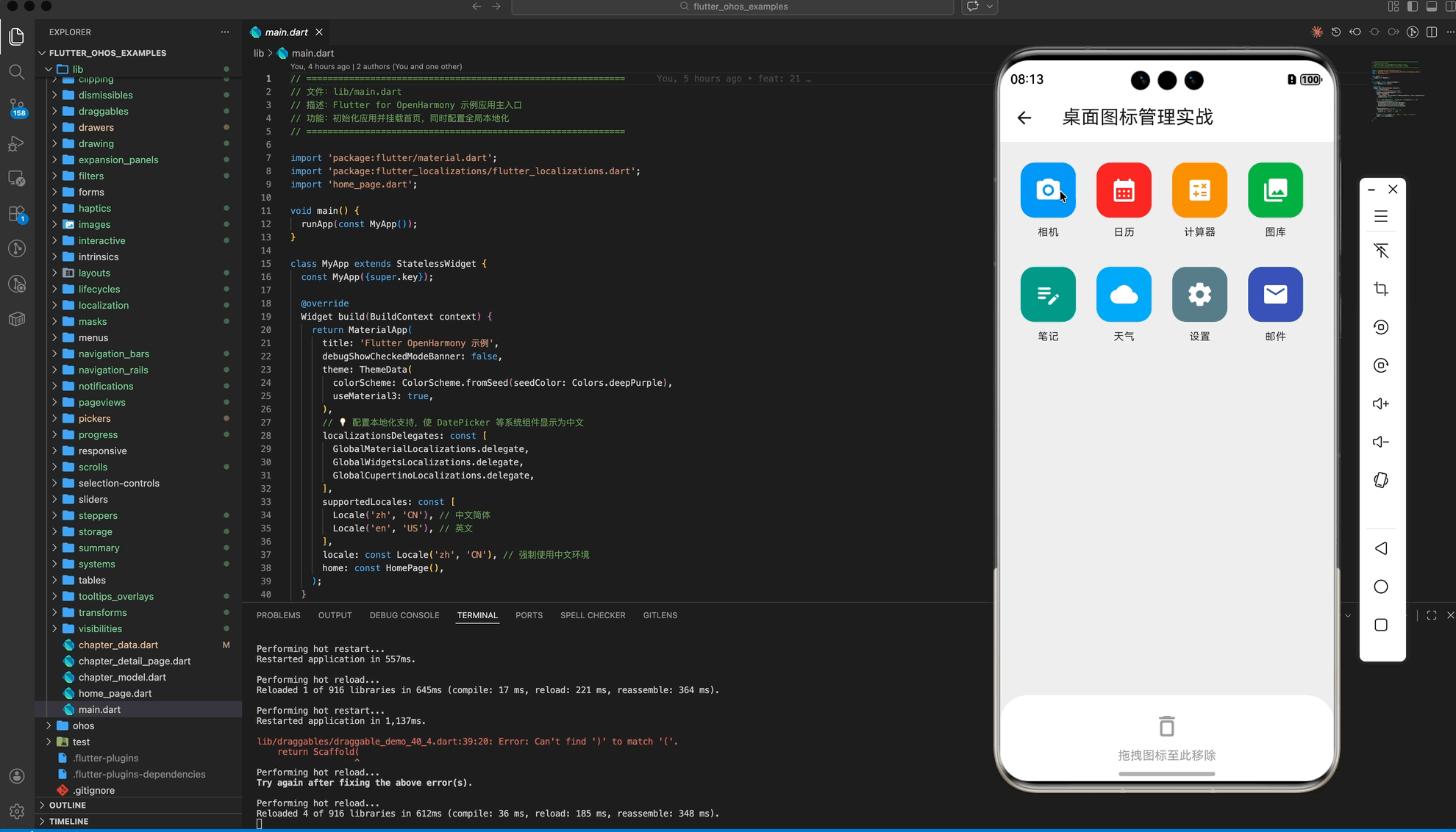Click the emulator screenshot crop icon

[1380, 289]
